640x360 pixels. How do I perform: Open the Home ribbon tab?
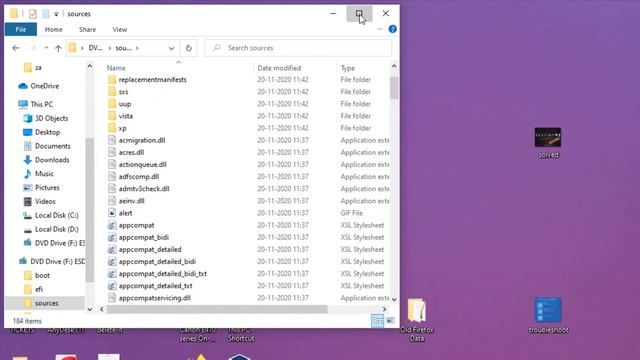(53, 29)
